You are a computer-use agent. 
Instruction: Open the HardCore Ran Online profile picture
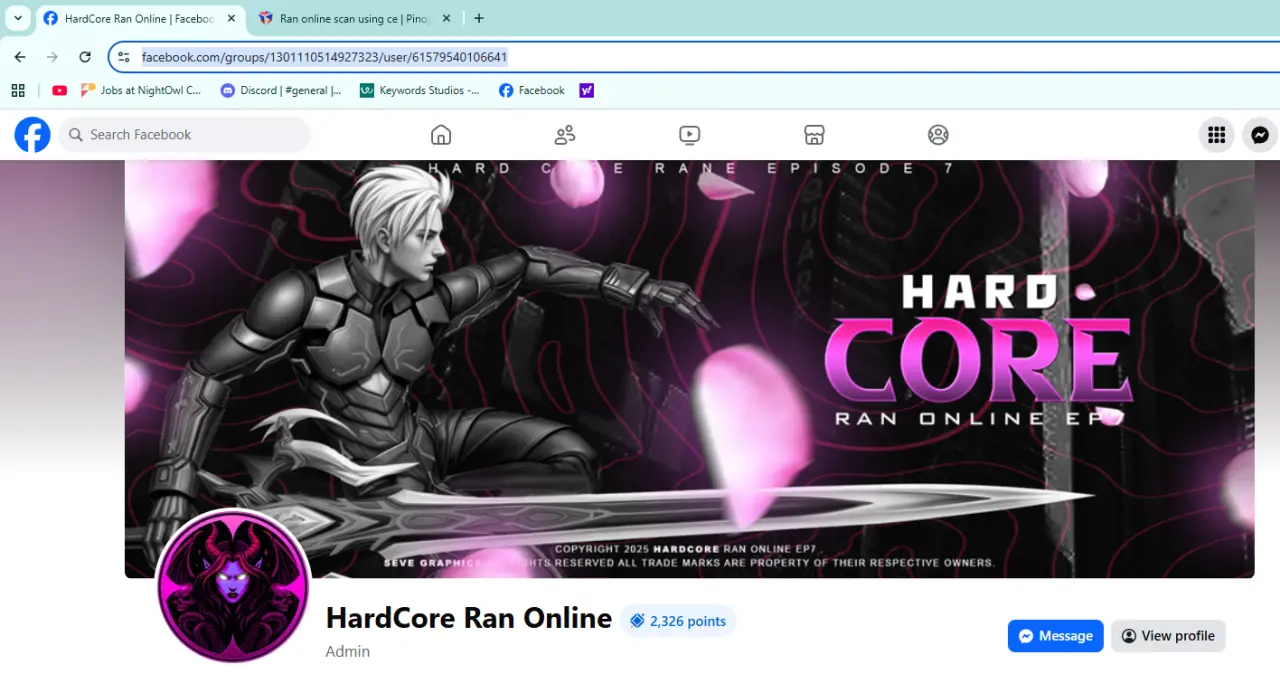pyautogui.click(x=234, y=586)
